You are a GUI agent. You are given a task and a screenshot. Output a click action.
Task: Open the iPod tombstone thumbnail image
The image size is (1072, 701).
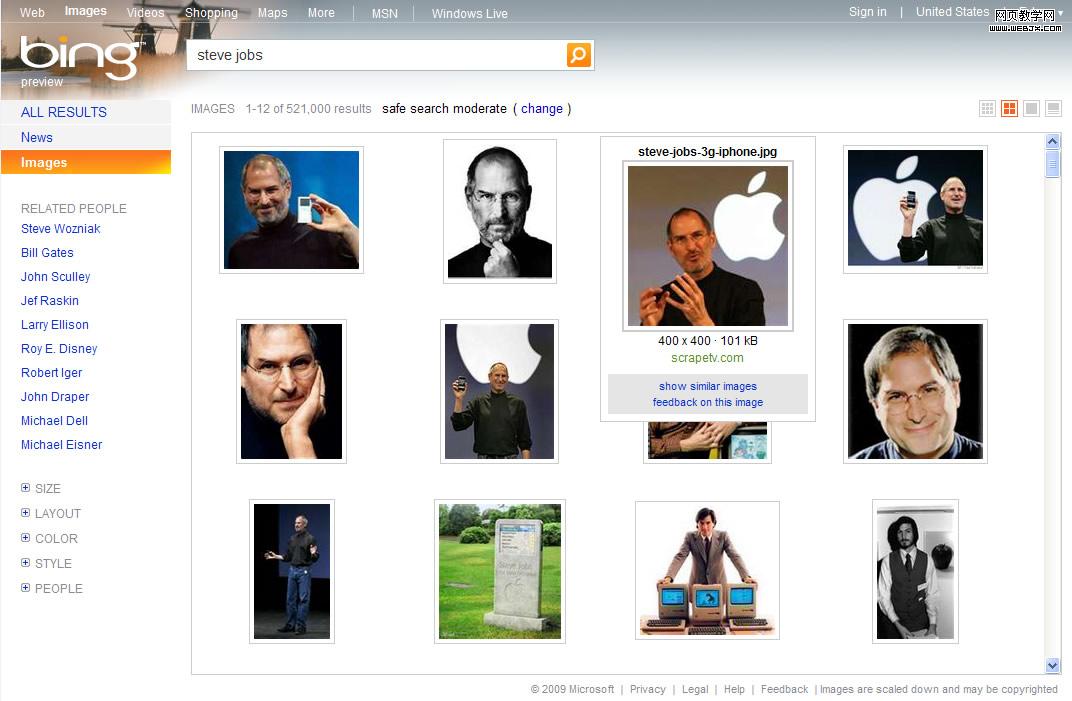point(500,571)
